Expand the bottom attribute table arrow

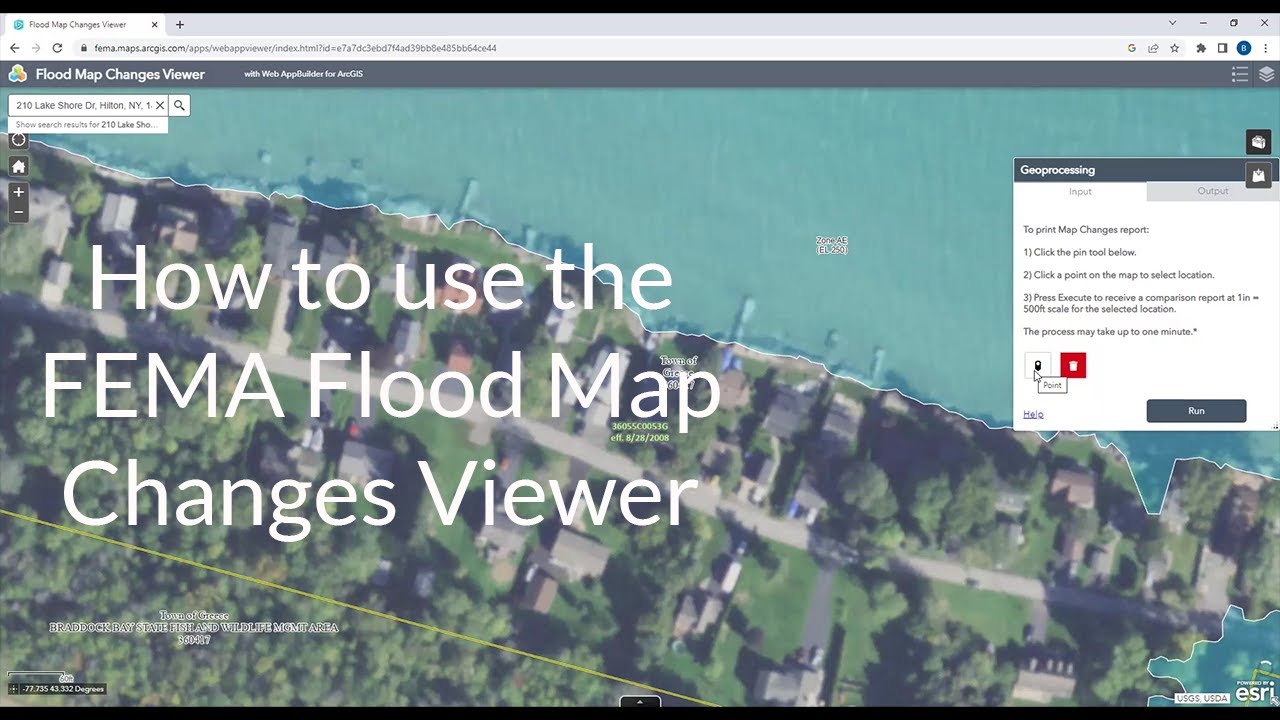point(640,701)
